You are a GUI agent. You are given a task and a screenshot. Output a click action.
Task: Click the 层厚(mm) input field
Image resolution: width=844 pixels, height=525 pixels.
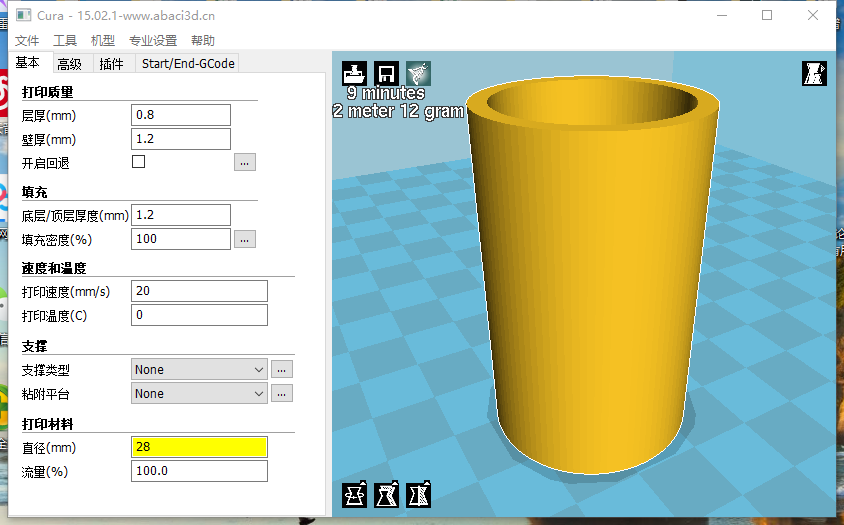pyautogui.click(x=181, y=115)
